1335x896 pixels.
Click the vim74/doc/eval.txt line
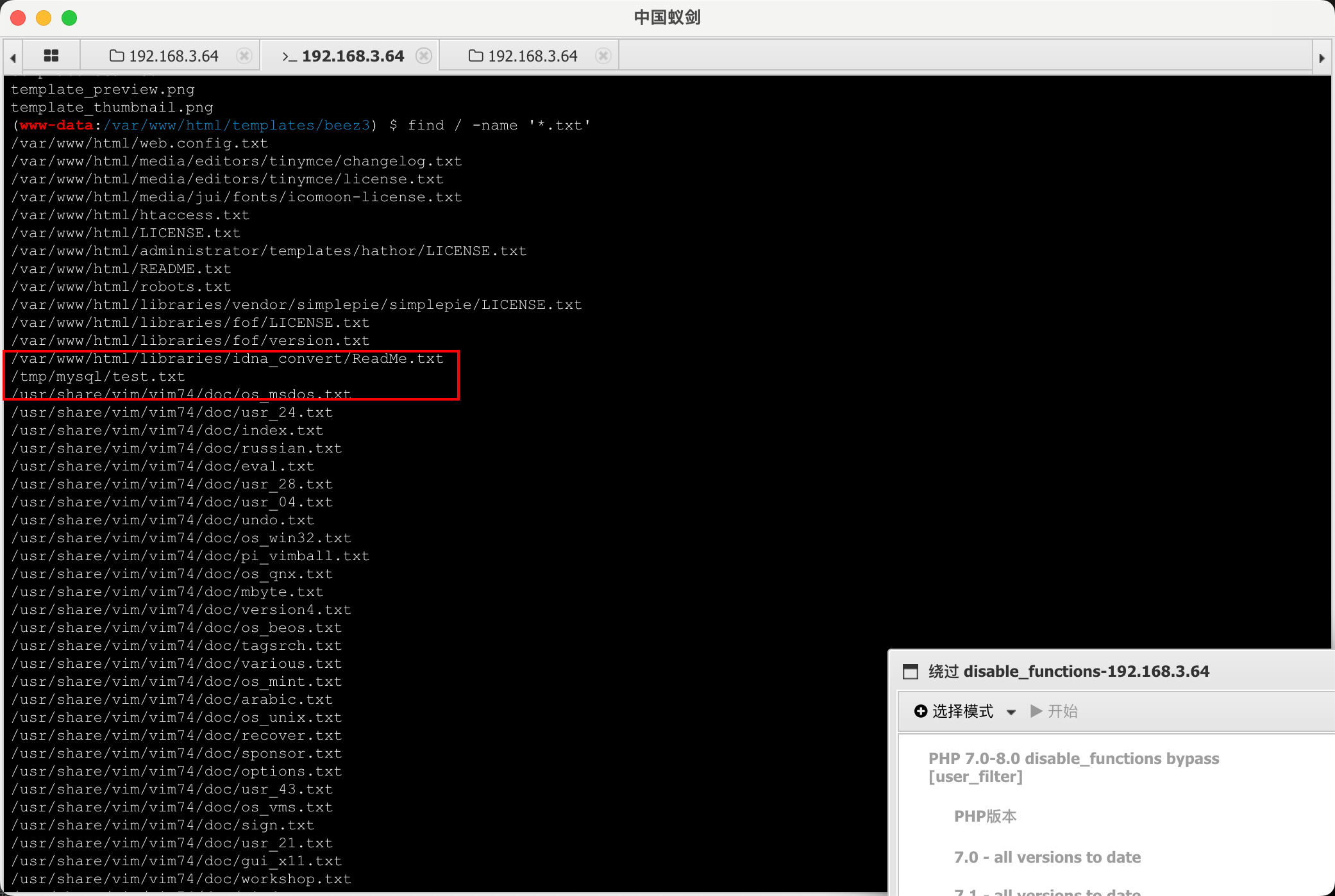pyautogui.click(x=163, y=466)
